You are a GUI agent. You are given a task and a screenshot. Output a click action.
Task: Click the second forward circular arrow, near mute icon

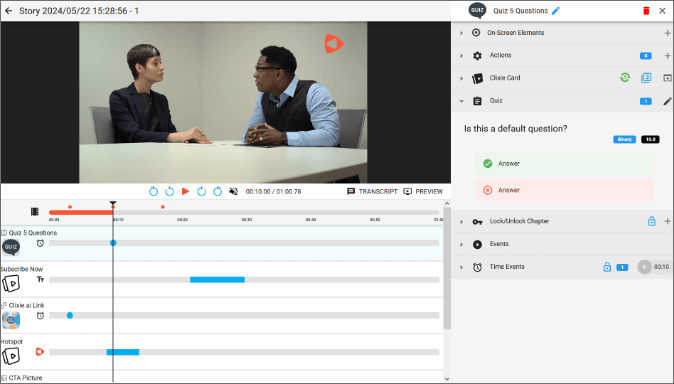[x=218, y=191]
